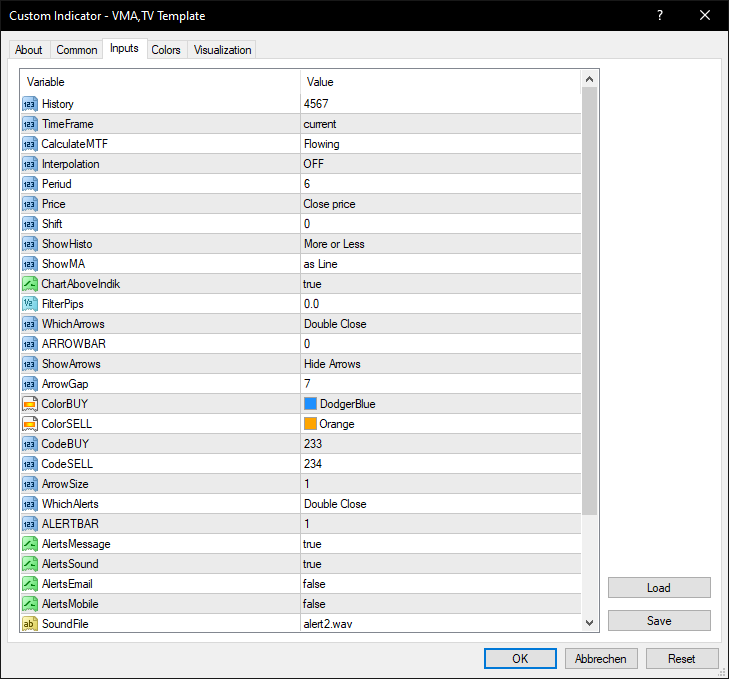Click the double-type icon beside FilterPips
Viewport: 729px width, 679px height.
click(30, 304)
